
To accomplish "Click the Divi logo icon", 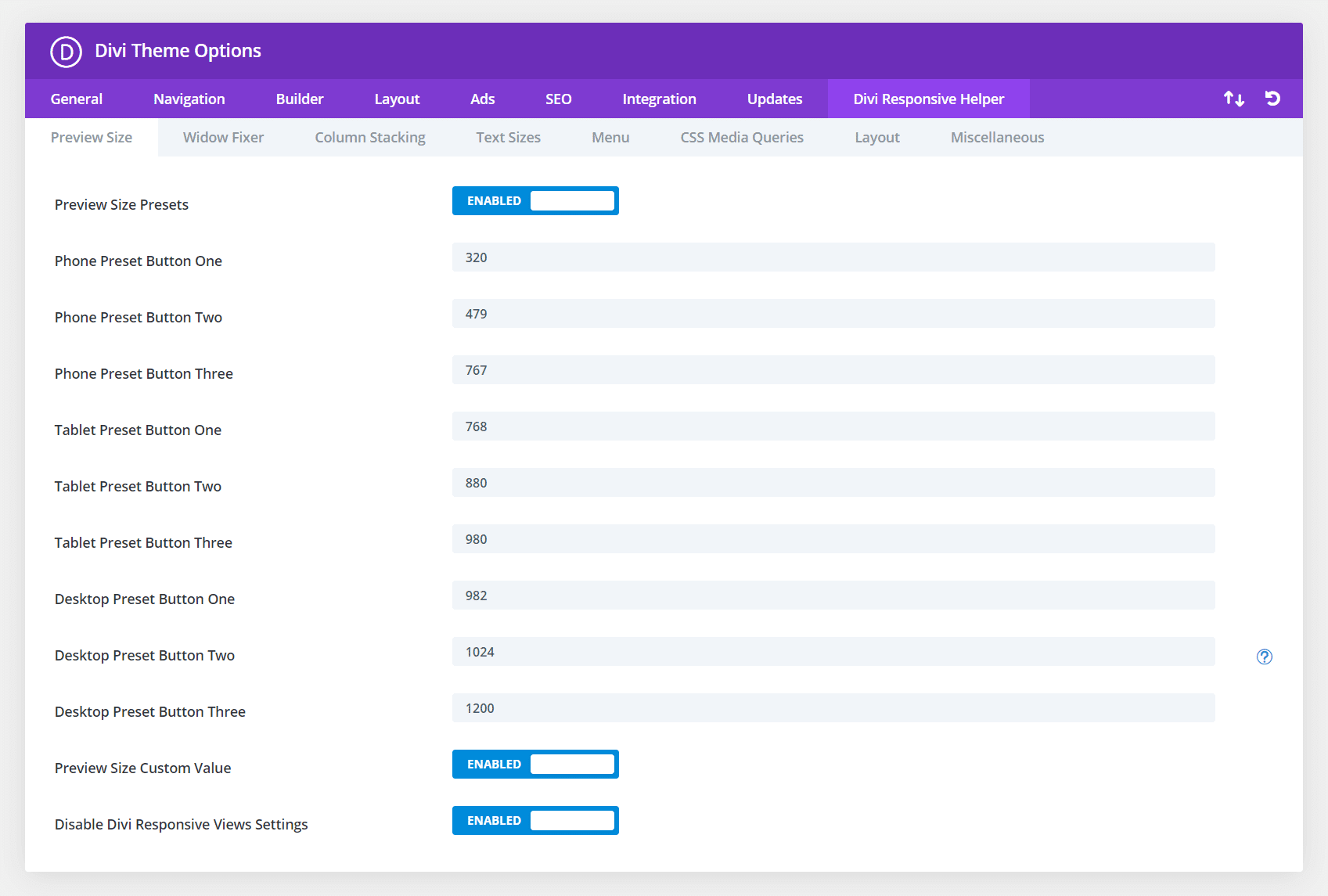I will 66,52.
